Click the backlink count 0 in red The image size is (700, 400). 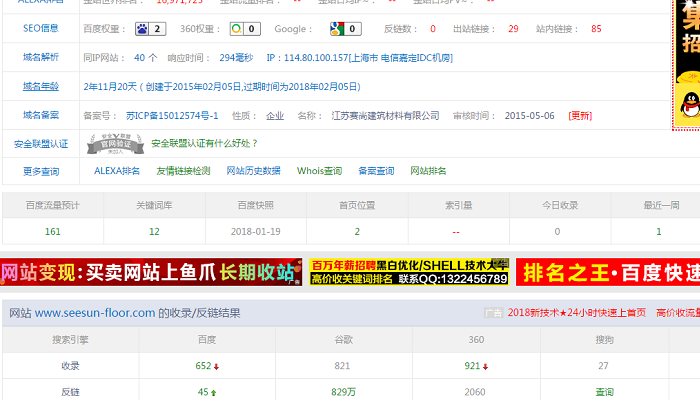coord(433,29)
